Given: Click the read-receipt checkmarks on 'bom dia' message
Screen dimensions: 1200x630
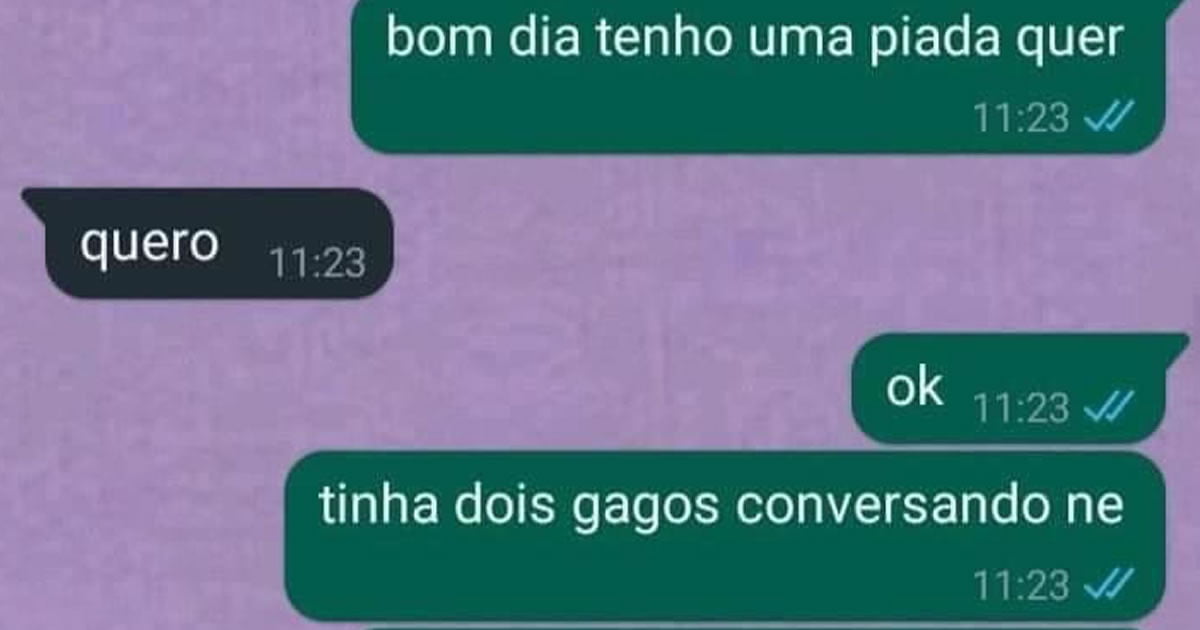Looking at the screenshot, I should (x=1108, y=119).
